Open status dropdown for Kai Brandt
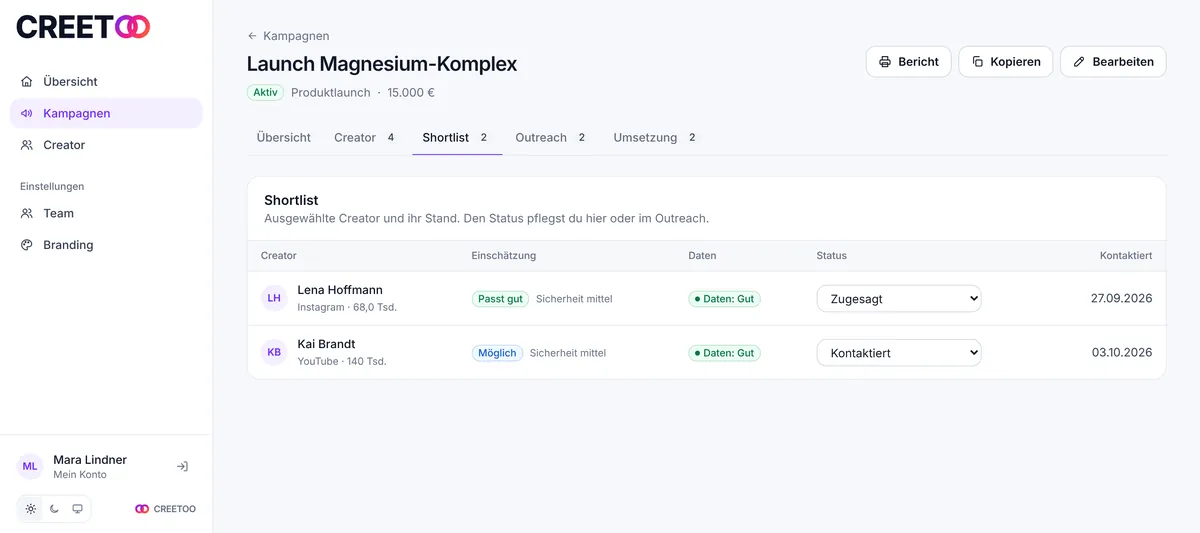The image size is (1200, 533). pos(899,353)
